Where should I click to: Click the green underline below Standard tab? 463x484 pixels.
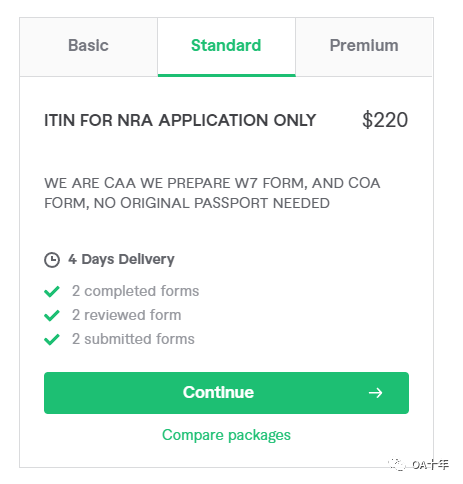[x=227, y=75]
